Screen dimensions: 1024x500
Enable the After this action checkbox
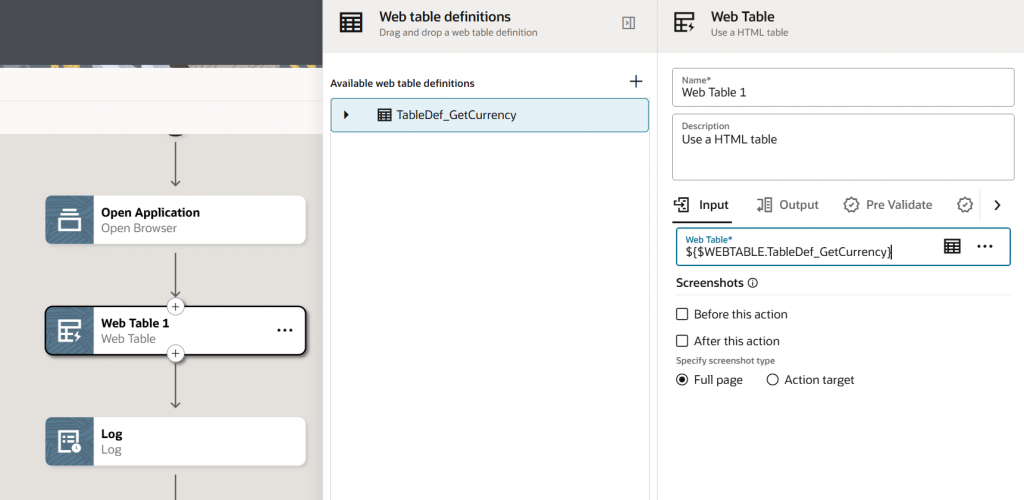coord(682,341)
